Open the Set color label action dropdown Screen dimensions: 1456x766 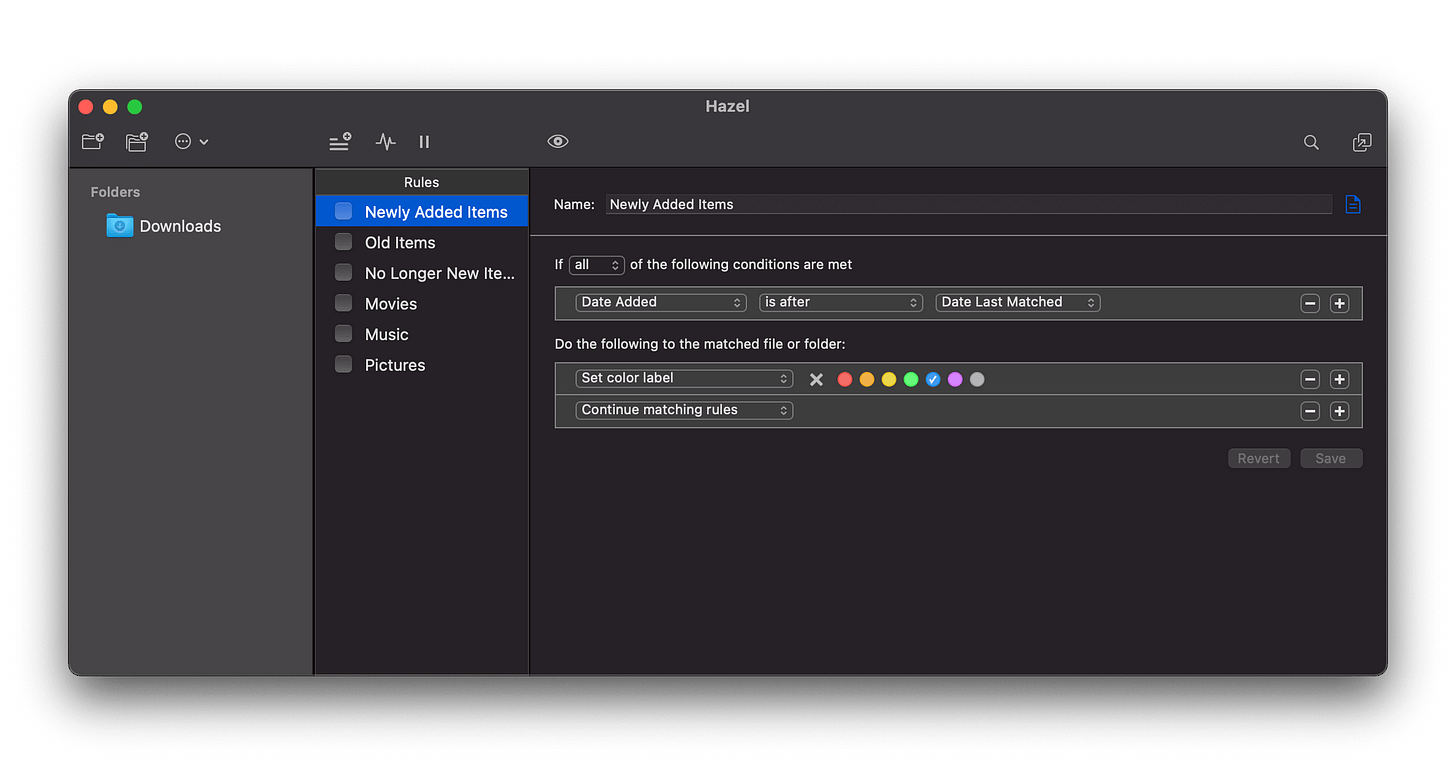coord(684,378)
